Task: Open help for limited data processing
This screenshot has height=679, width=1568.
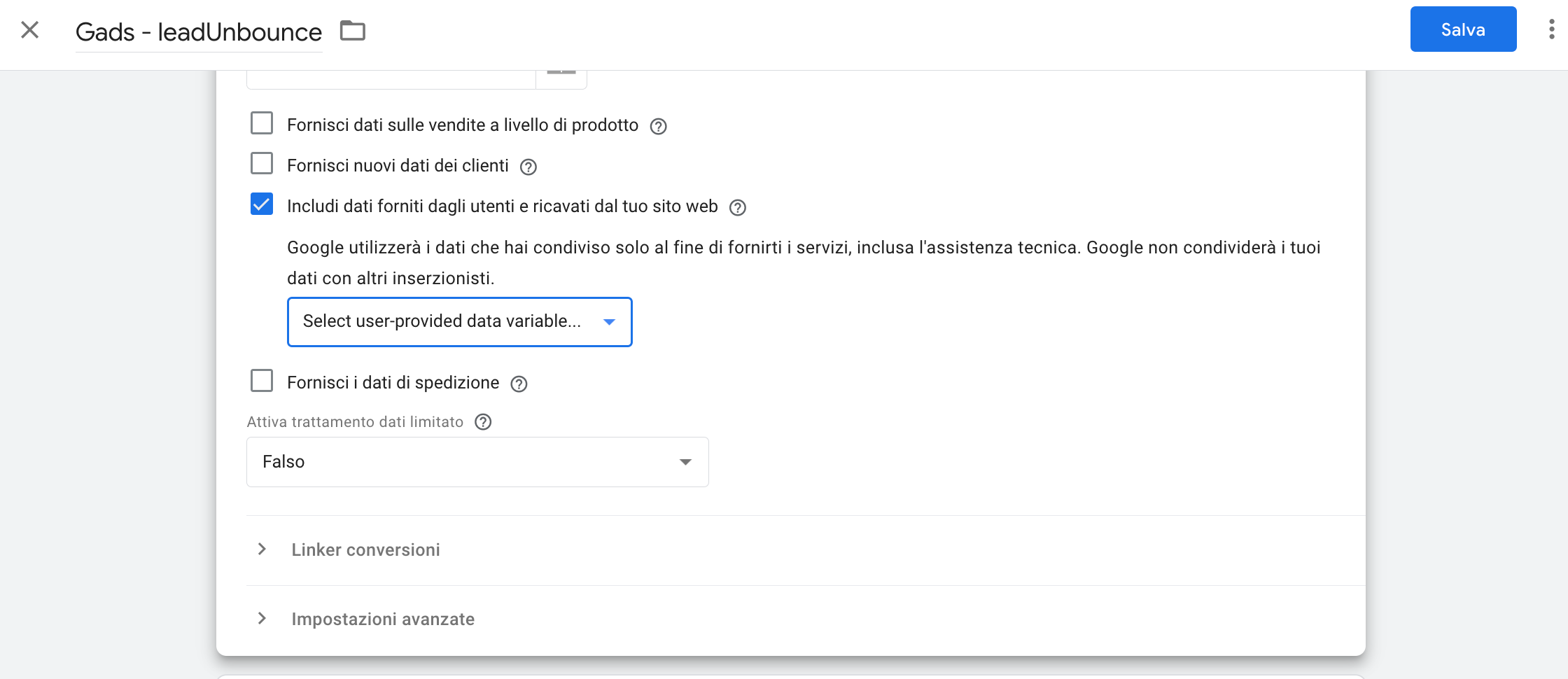Action: pyautogui.click(x=483, y=422)
